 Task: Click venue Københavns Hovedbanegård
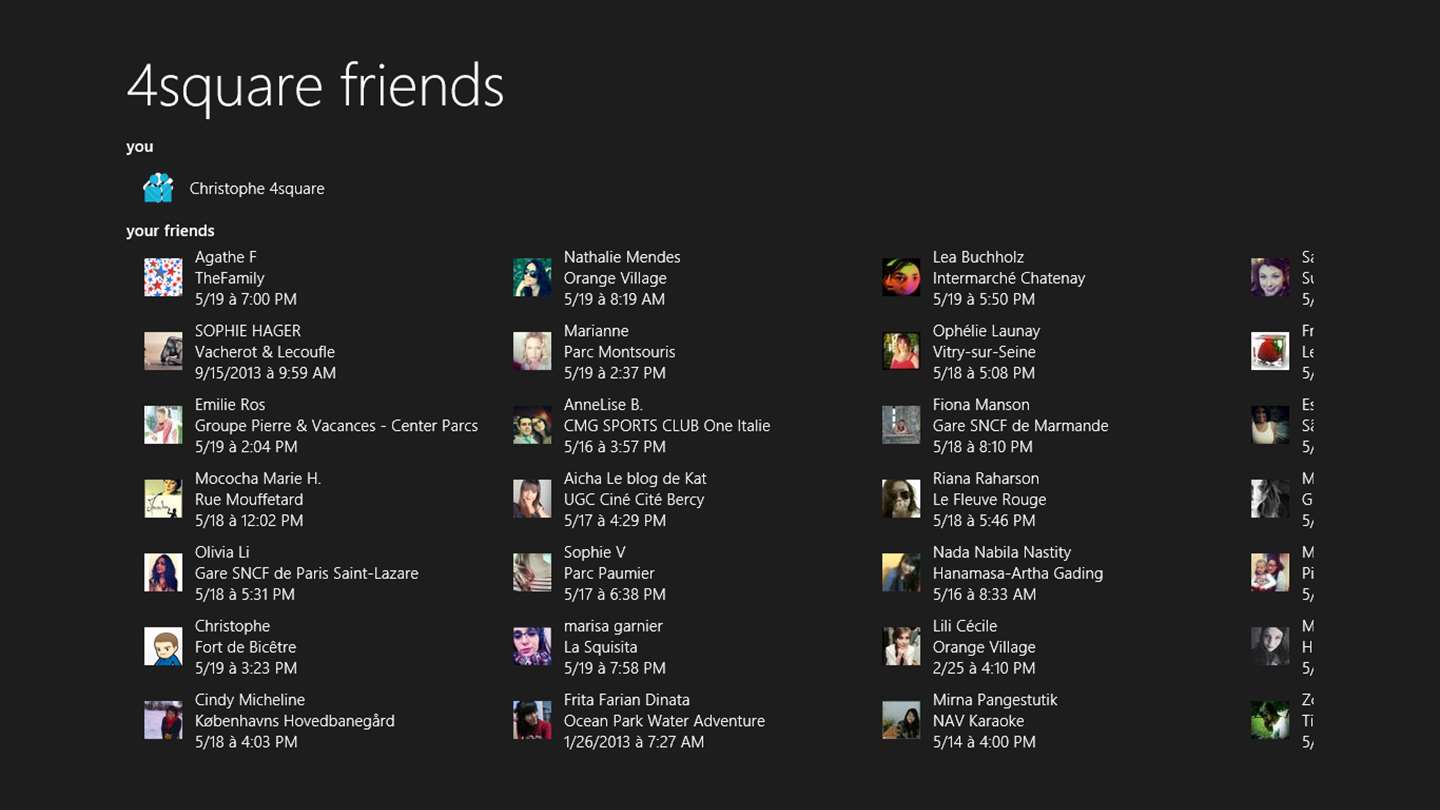[x=295, y=721]
